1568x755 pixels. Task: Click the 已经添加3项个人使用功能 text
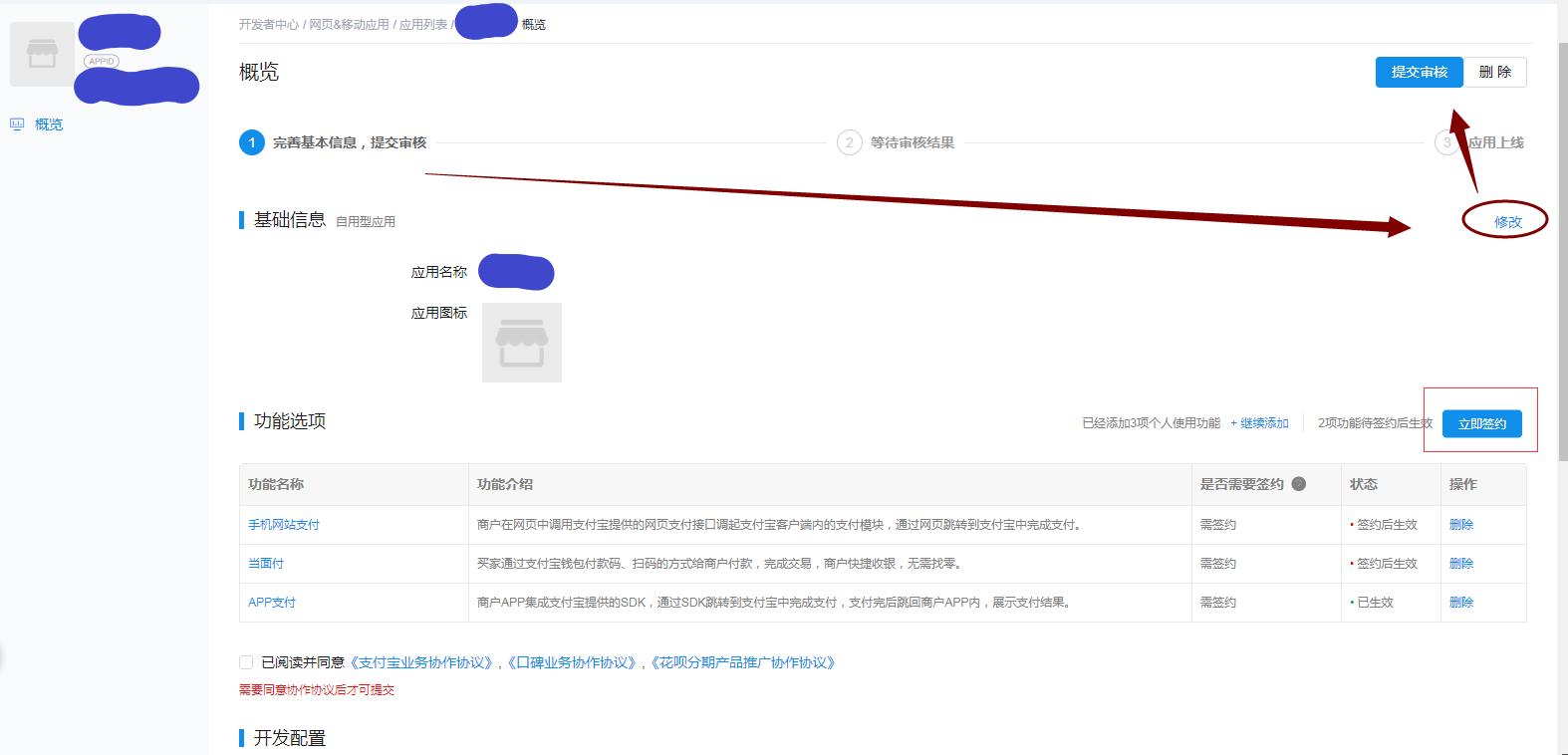[x=1151, y=423]
